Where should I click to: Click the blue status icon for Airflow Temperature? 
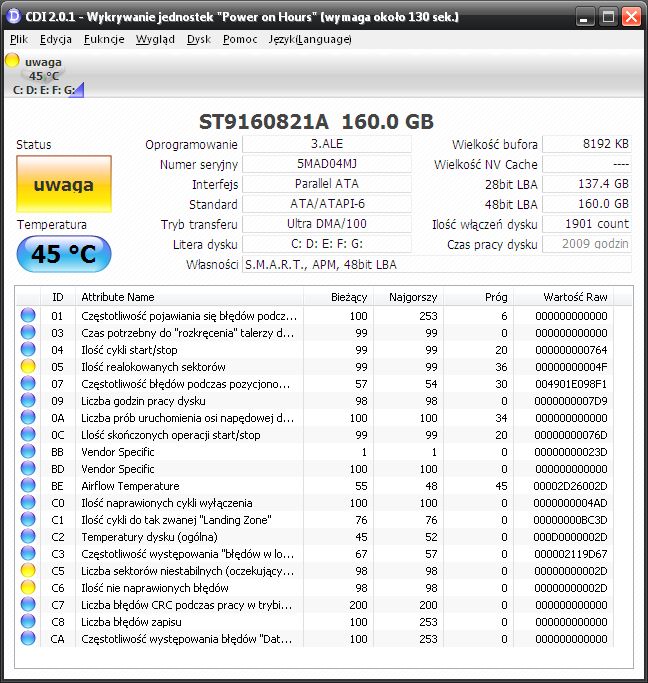tap(28, 486)
